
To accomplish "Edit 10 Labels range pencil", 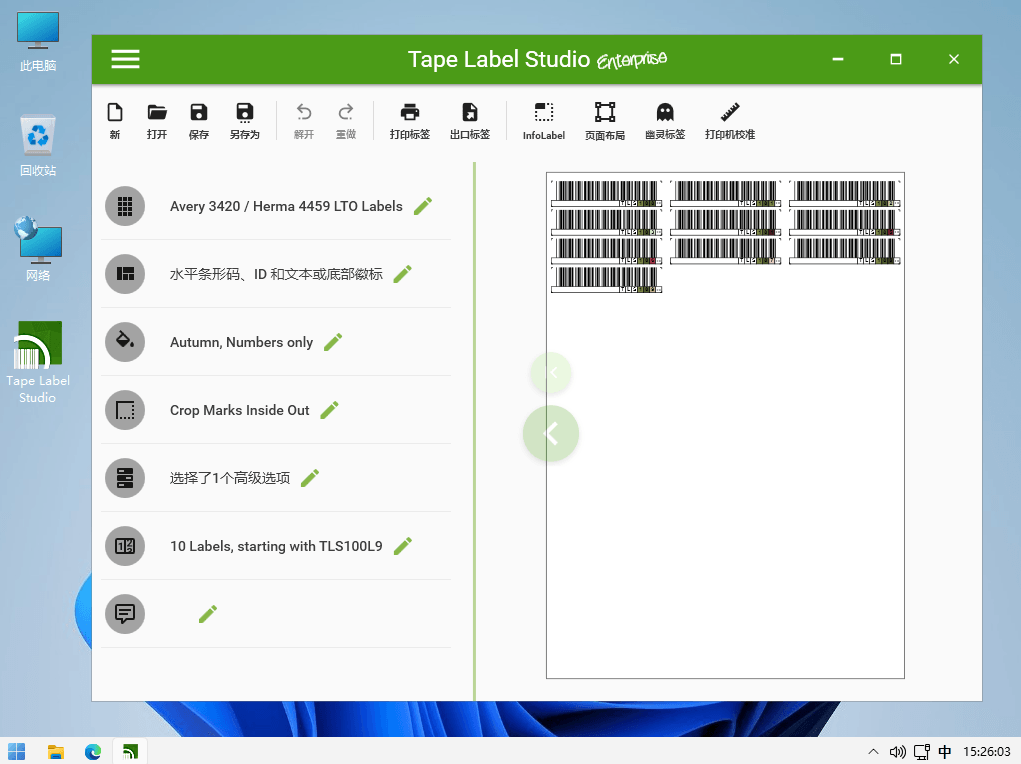I will (x=403, y=546).
